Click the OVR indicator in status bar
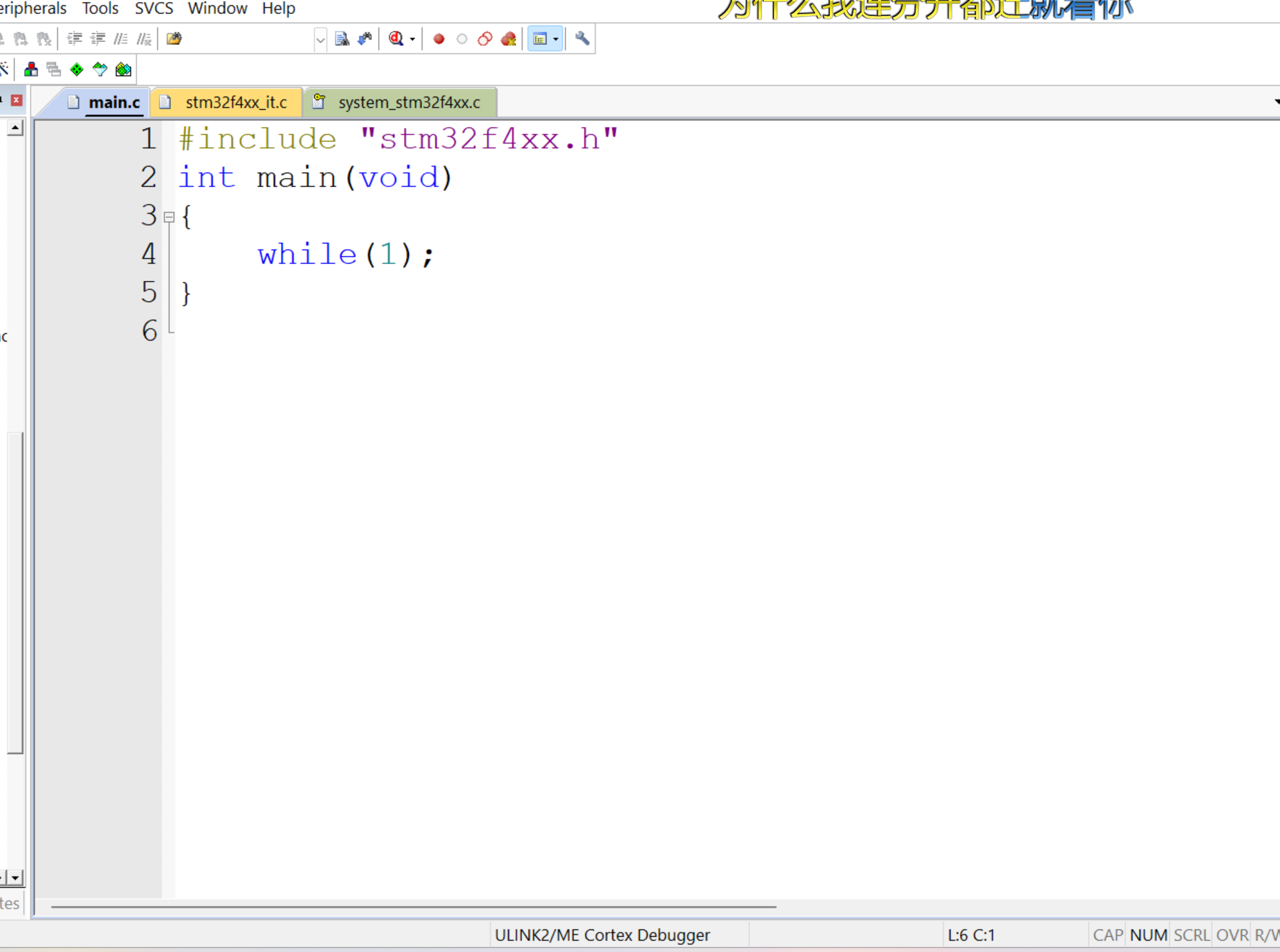 coord(1232,935)
